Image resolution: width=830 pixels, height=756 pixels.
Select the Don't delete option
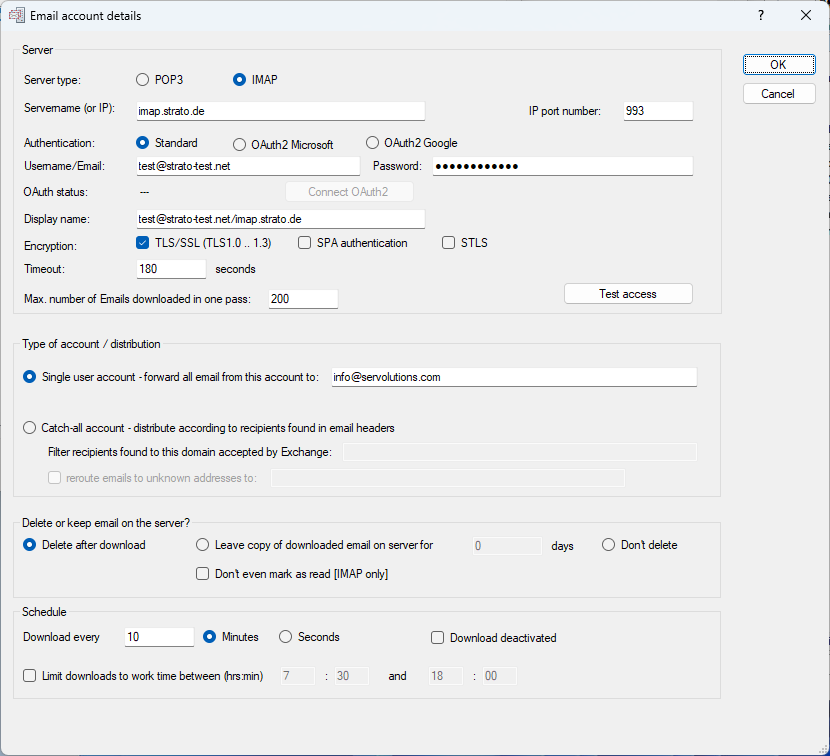click(x=609, y=545)
